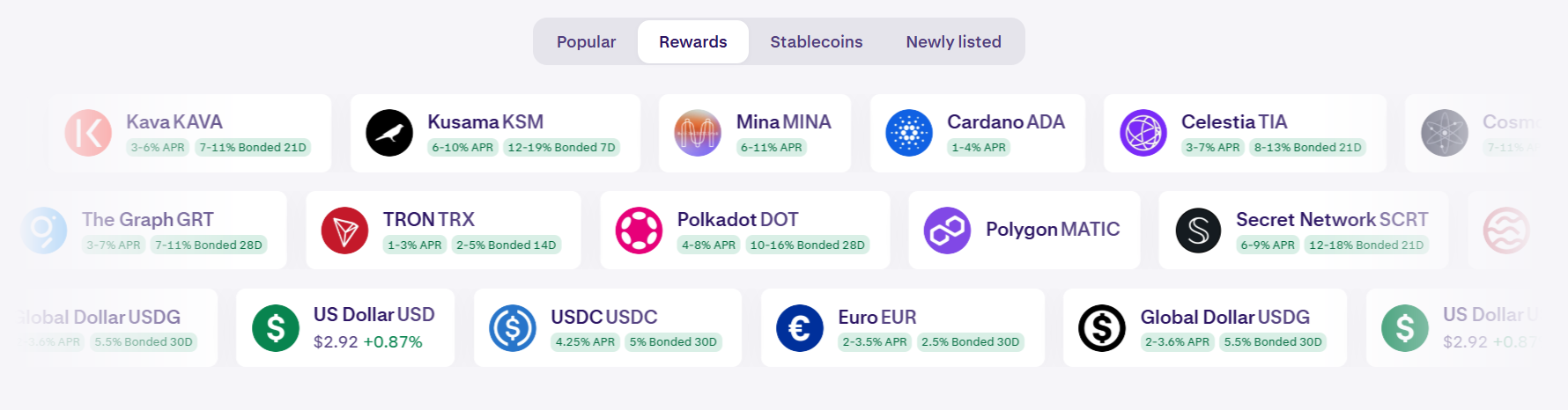Click the Global Dollar black logo icon
The image size is (1568, 410).
point(1102,328)
